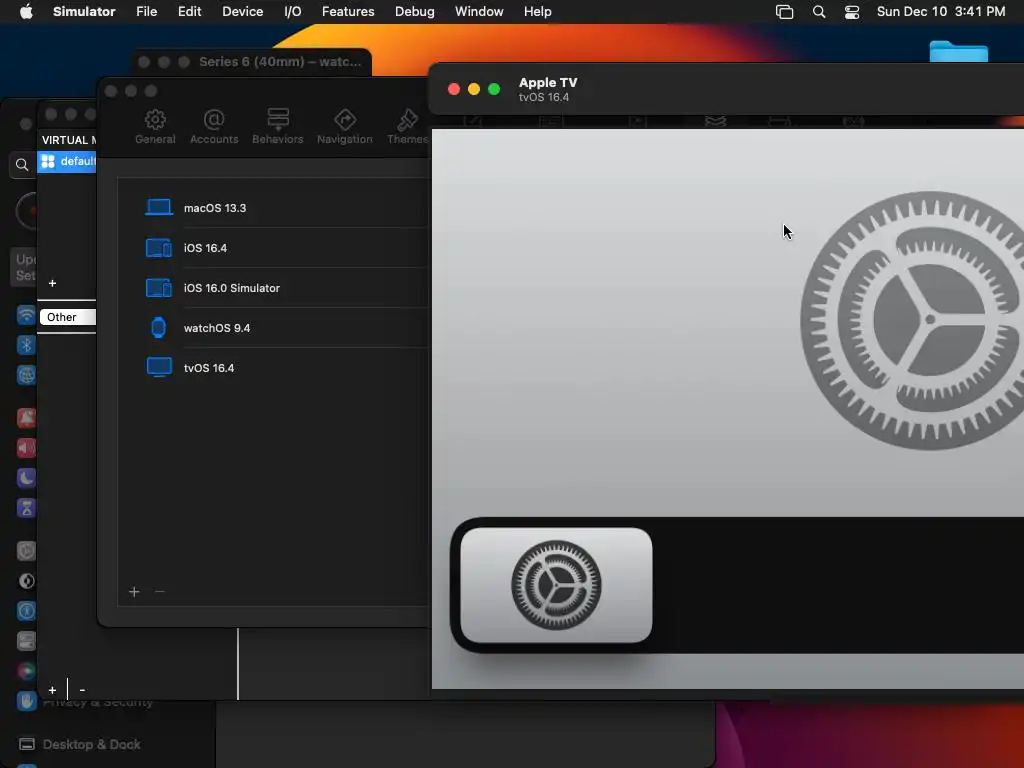Open Control Center in menu bar
This screenshot has height=768, width=1024.
(852, 12)
